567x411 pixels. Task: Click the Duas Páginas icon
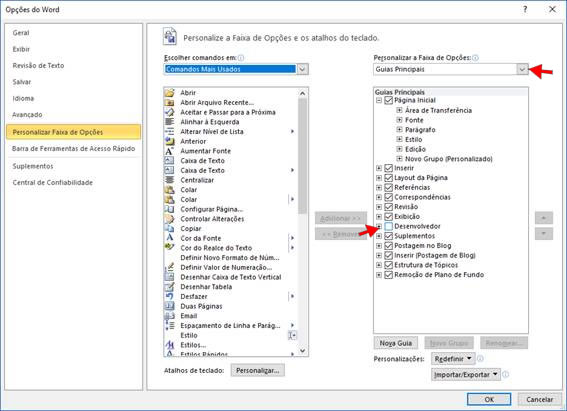[x=169, y=306]
